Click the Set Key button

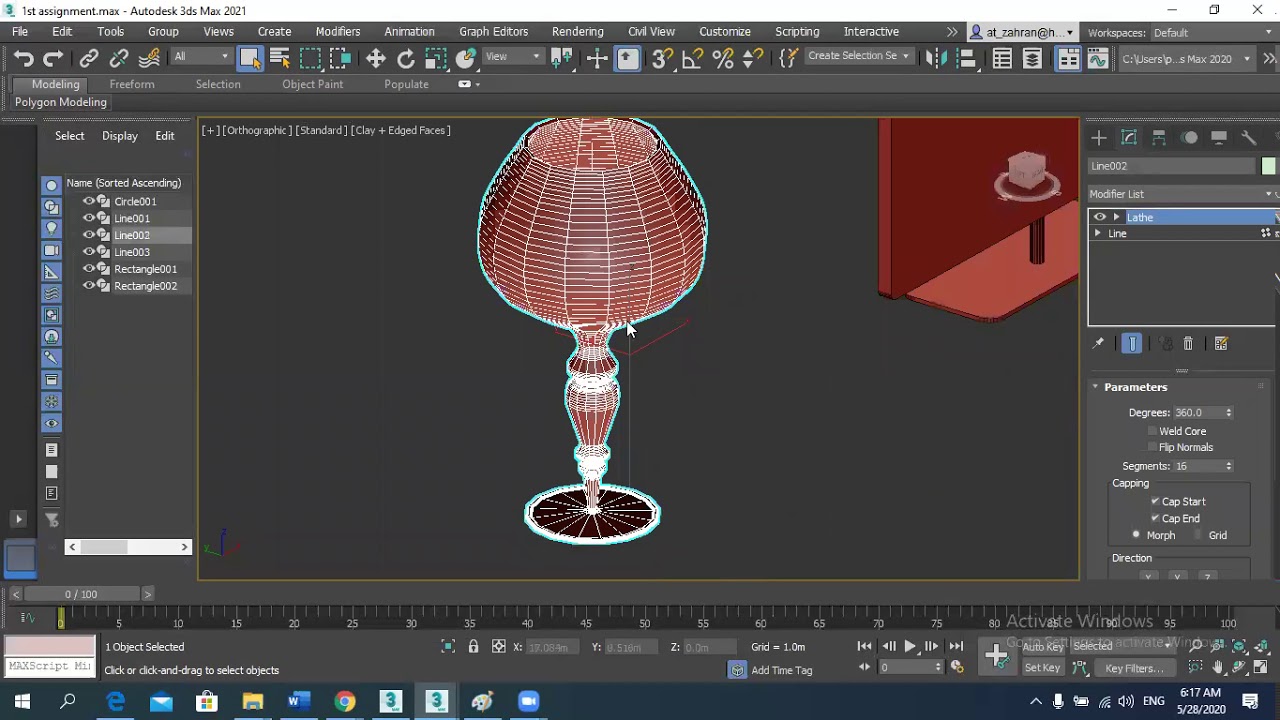[1042, 668]
